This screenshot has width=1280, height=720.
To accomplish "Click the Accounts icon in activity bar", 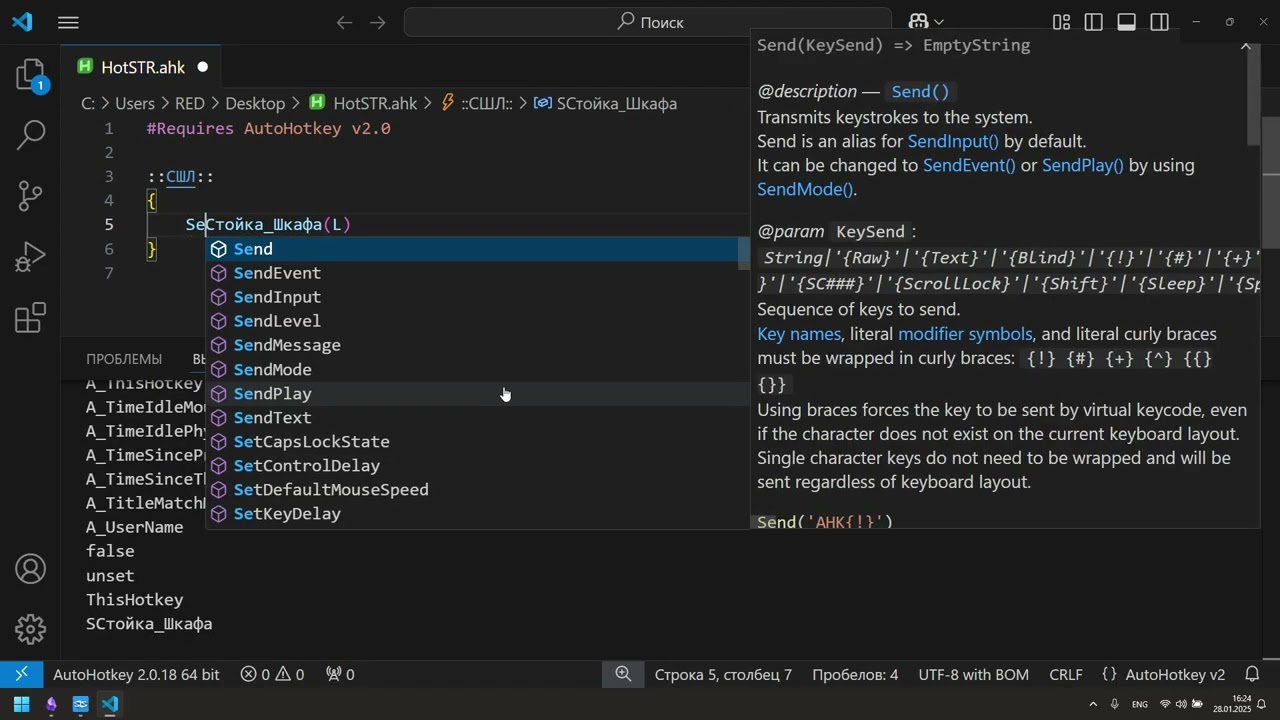I will [31, 569].
